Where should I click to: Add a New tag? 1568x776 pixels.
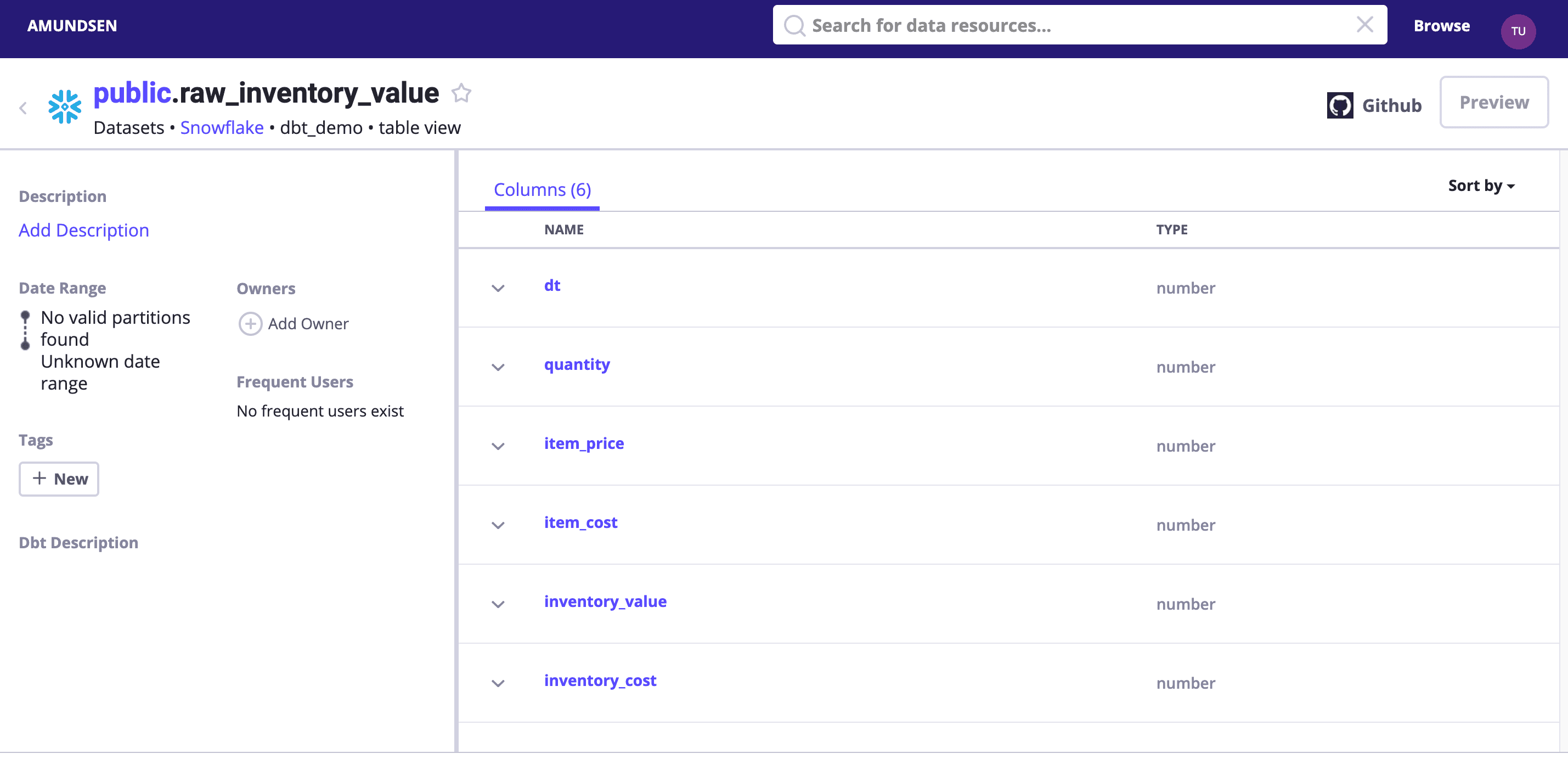[x=59, y=479]
